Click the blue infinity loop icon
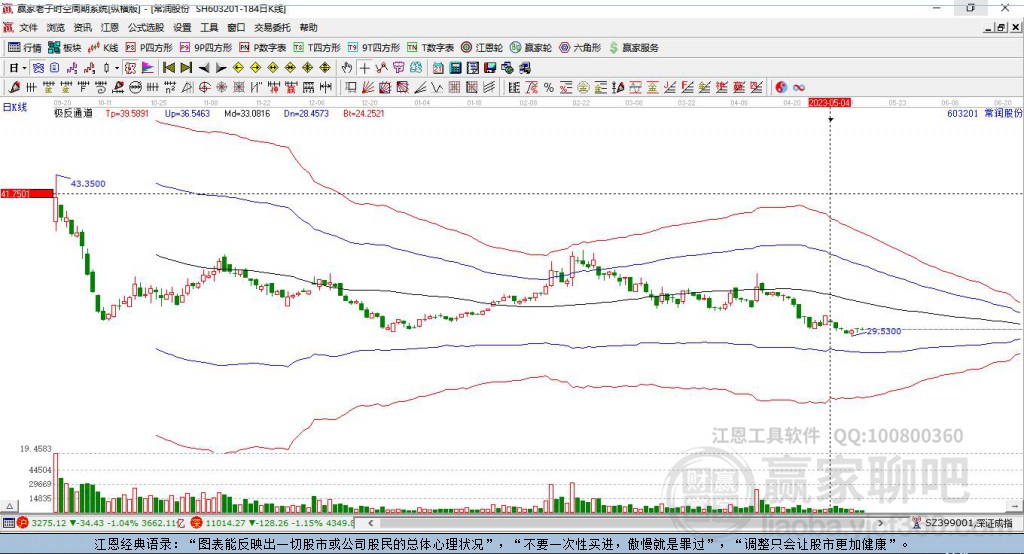Image resolution: width=1024 pixels, height=554 pixels. [x=799, y=88]
